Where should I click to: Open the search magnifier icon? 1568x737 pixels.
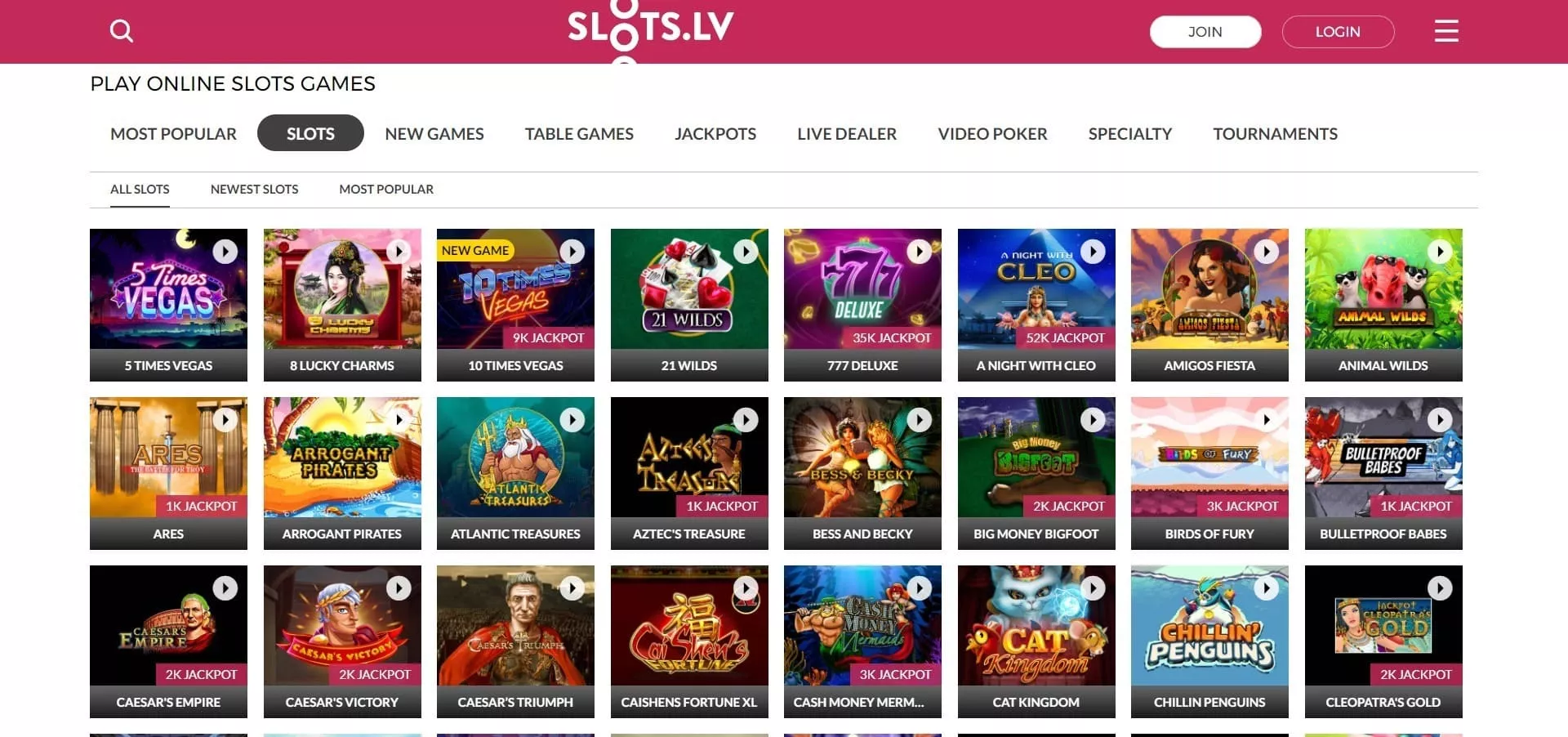point(122,31)
